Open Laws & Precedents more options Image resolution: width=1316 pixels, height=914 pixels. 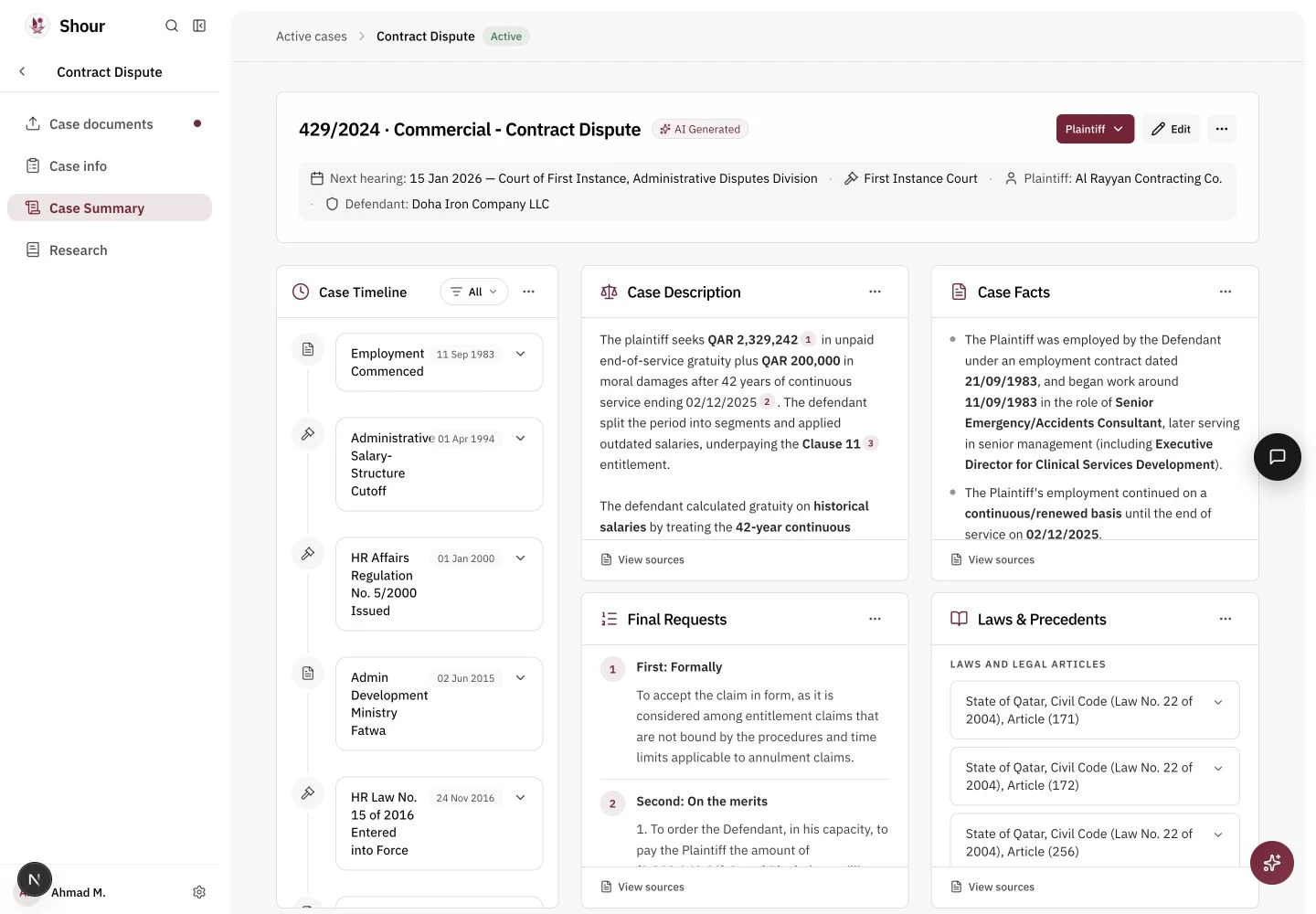pyautogui.click(x=1226, y=619)
